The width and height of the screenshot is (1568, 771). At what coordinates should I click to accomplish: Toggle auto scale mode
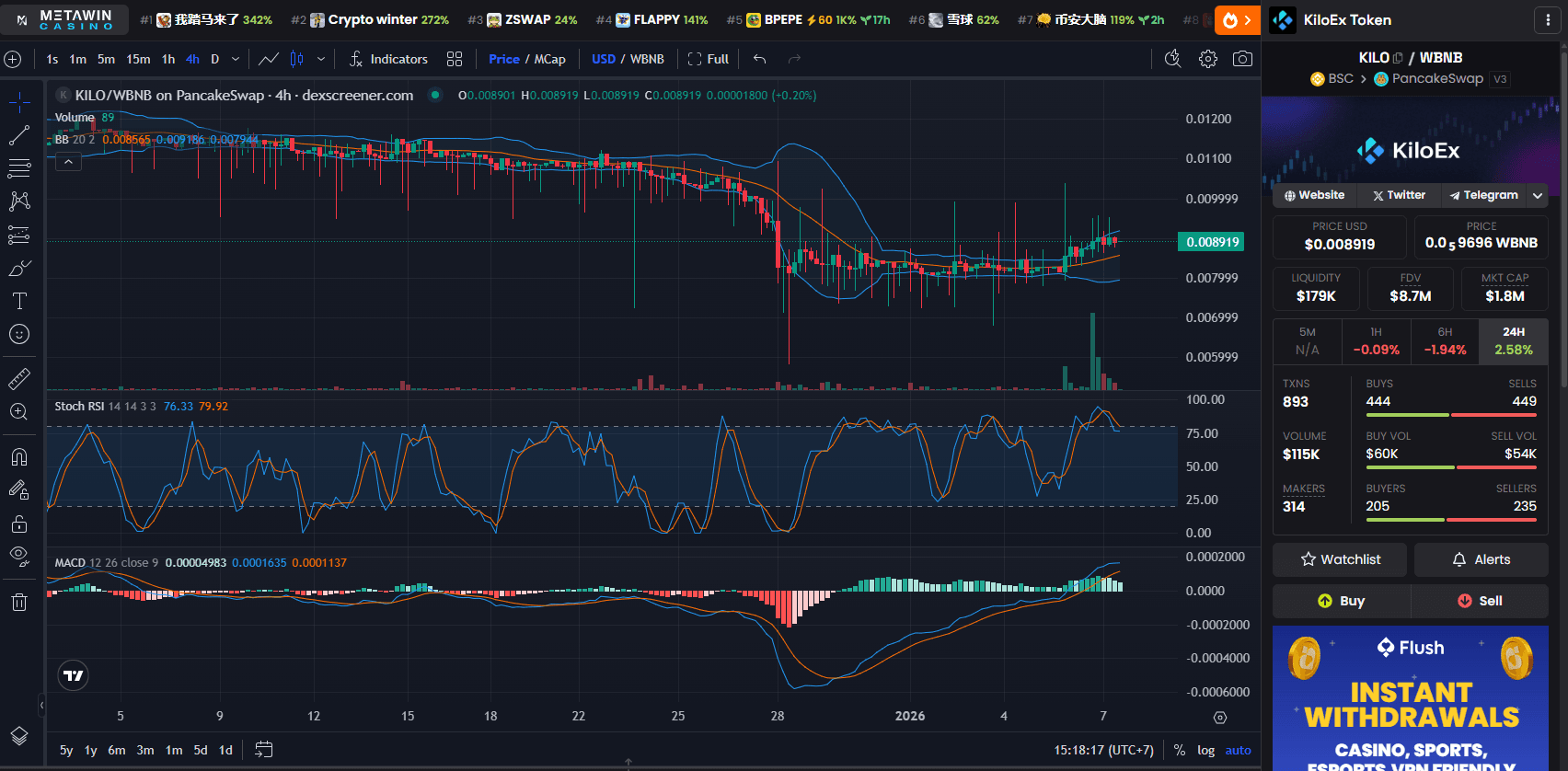[1238, 750]
